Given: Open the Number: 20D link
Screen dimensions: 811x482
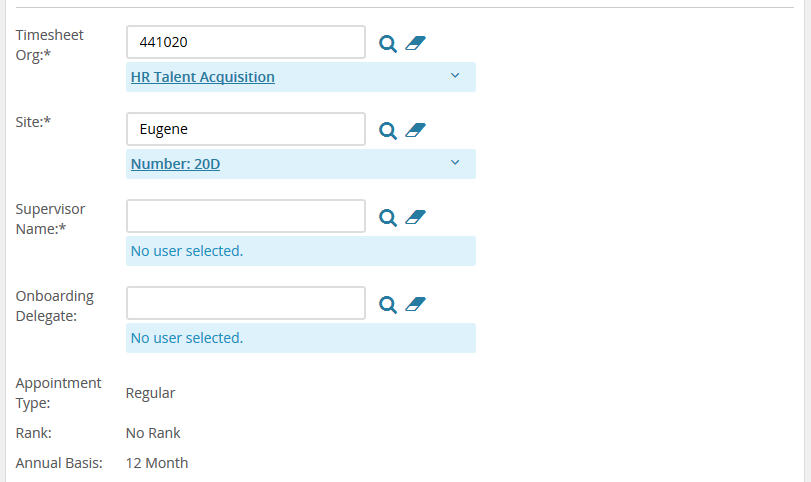Looking at the screenshot, I should [x=175, y=164].
